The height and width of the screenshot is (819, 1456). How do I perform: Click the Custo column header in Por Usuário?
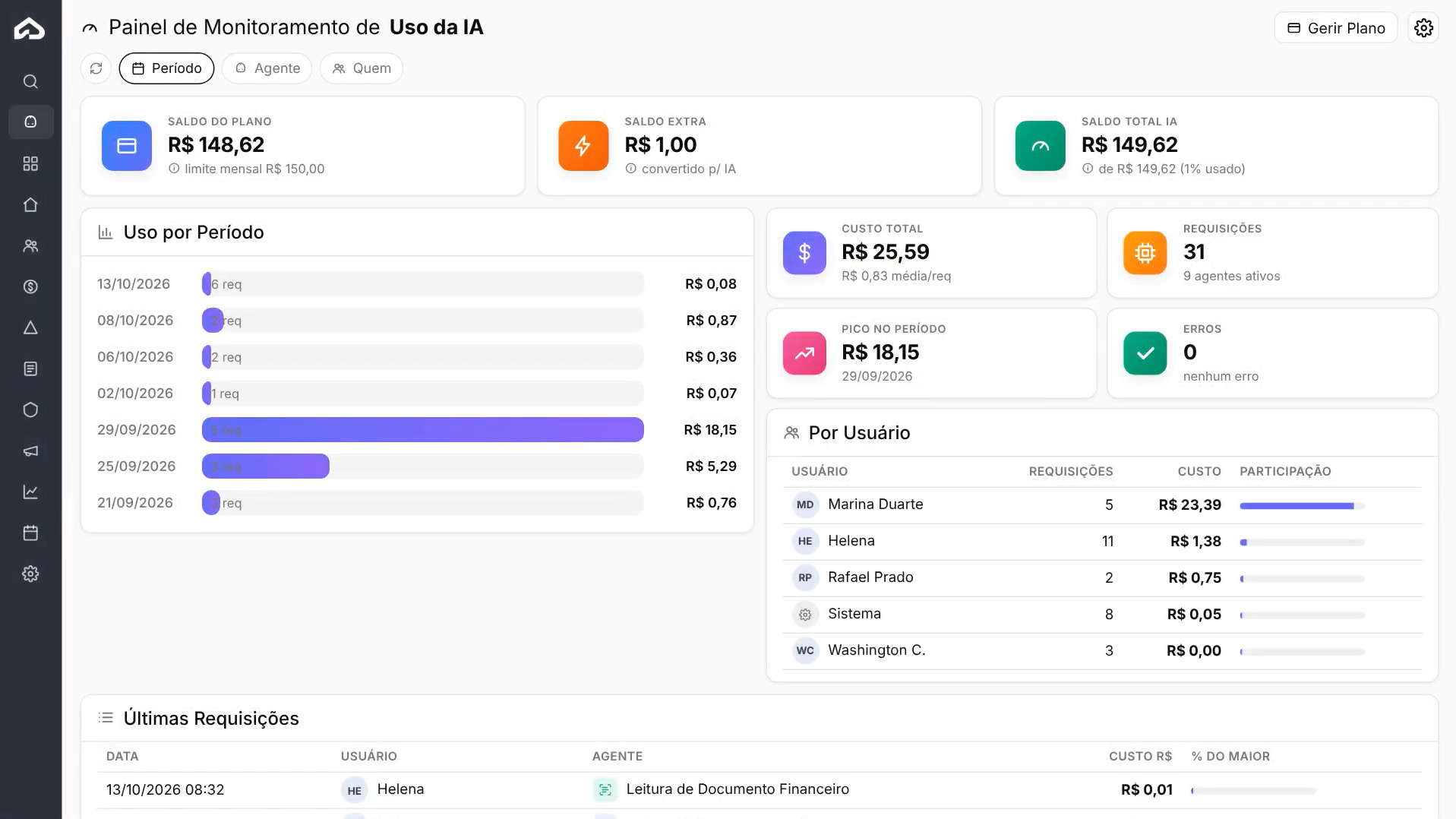tap(1199, 472)
